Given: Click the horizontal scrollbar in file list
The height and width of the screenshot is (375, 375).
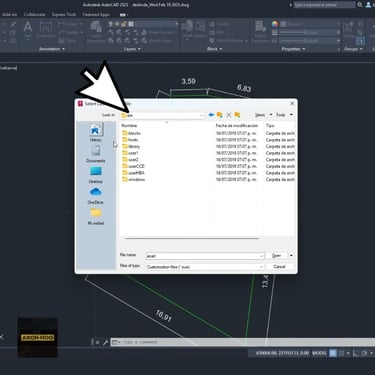Looking at the screenshot, I should 192,238.
